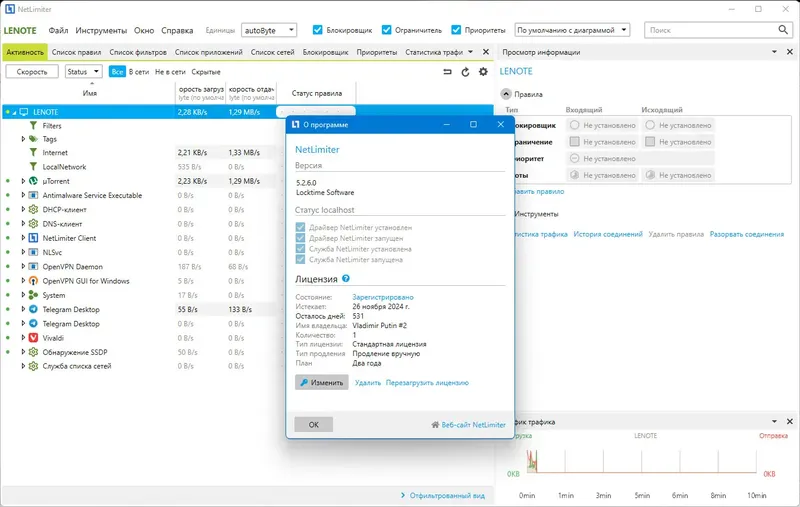Click the Tags icon in the tree
Viewport: 800px width, 507px height.
33,139
